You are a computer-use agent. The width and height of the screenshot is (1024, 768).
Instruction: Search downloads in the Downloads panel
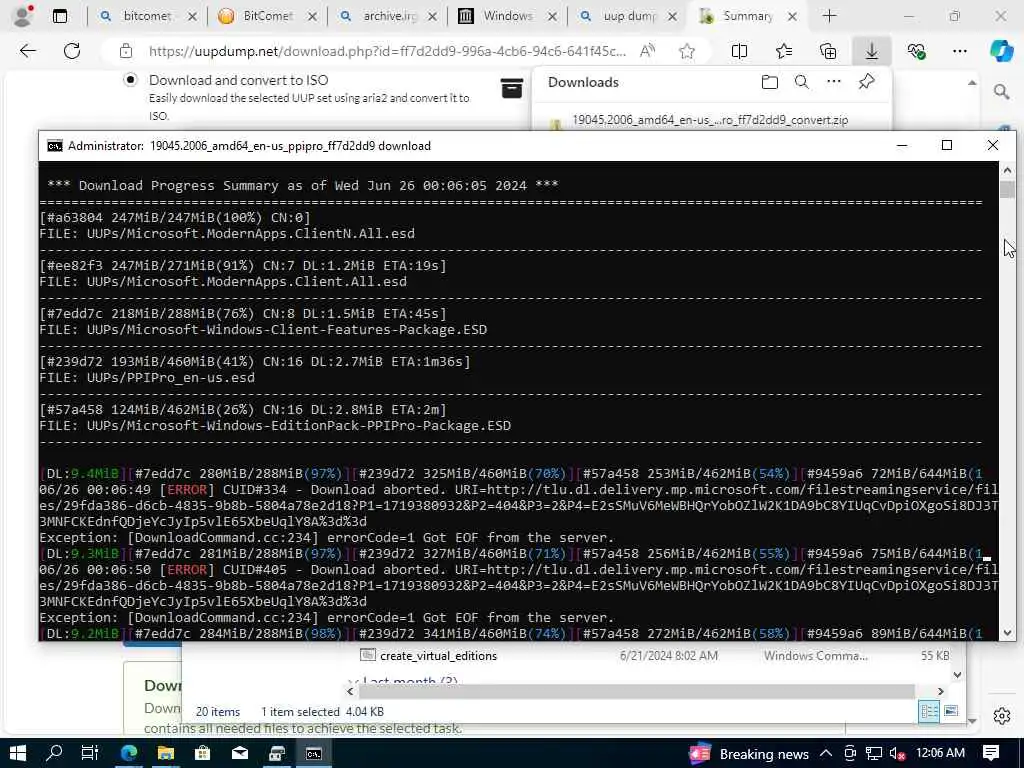[x=802, y=82]
